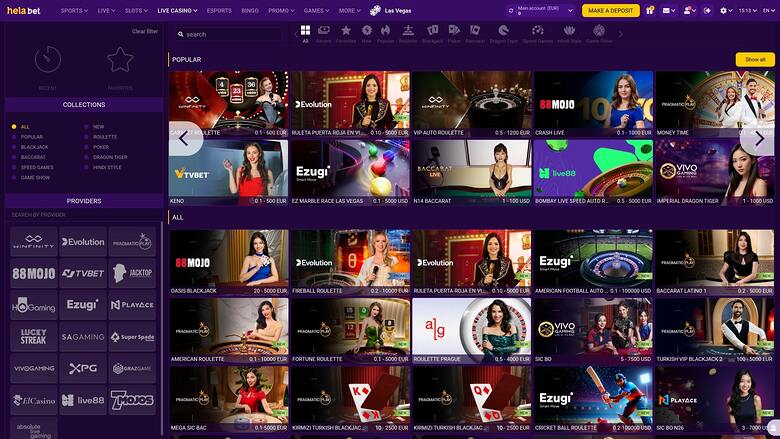780x439 pixels.
Task: Filter by Ezugi provider logo
Action: (x=83, y=305)
